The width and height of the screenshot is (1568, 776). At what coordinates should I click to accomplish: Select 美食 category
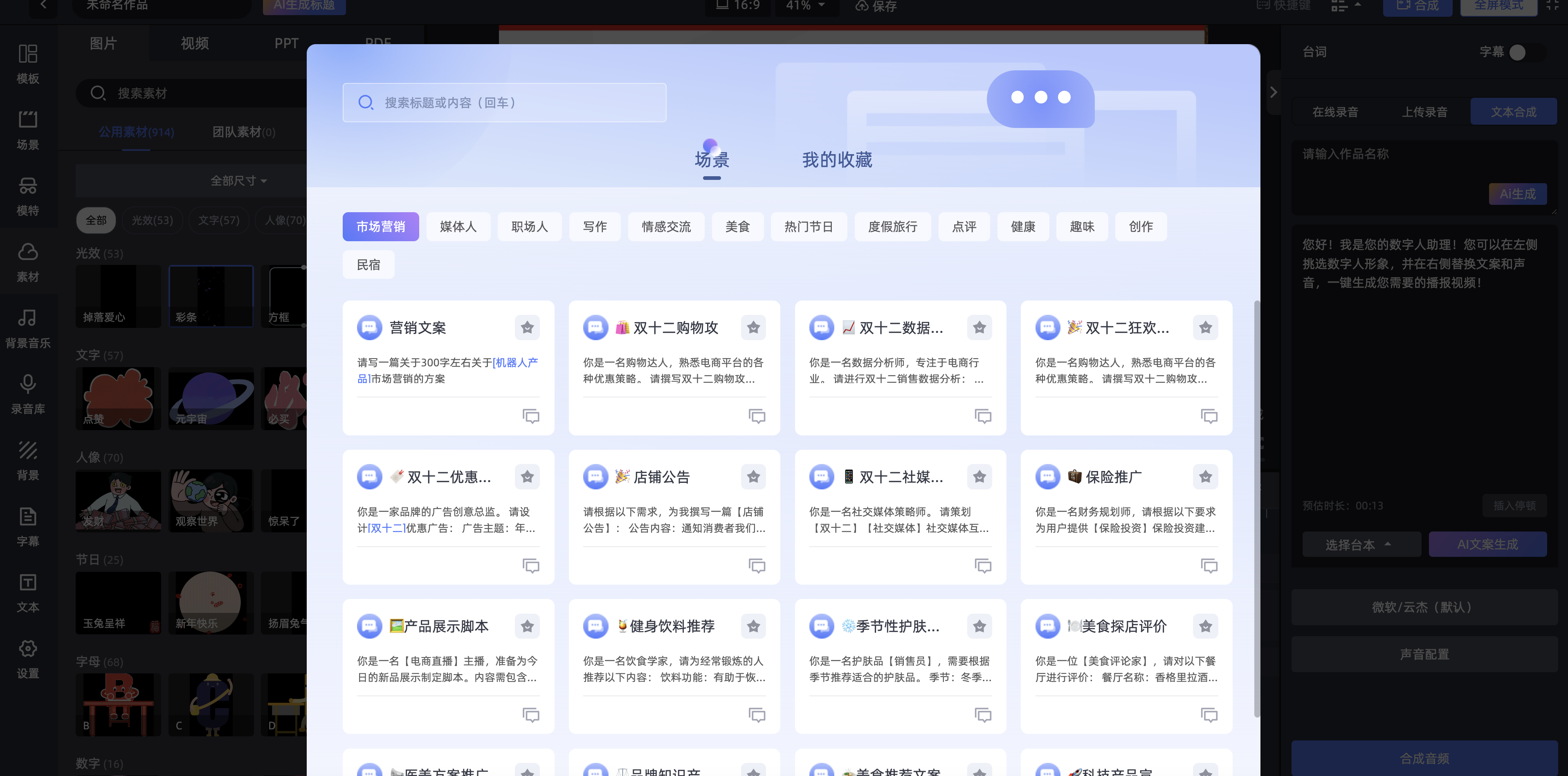(737, 227)
